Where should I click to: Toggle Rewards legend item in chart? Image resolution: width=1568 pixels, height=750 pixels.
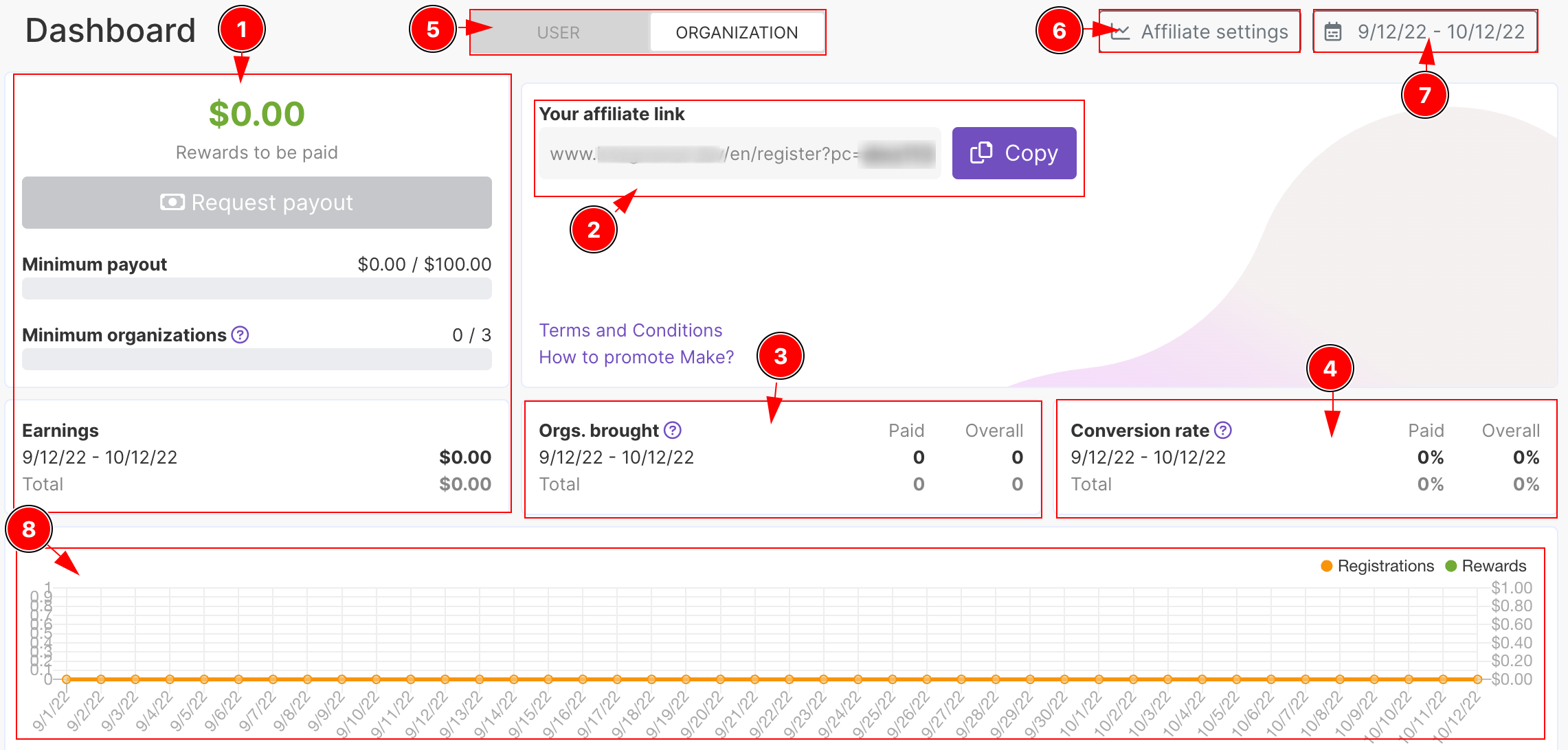pos(1486,566)
